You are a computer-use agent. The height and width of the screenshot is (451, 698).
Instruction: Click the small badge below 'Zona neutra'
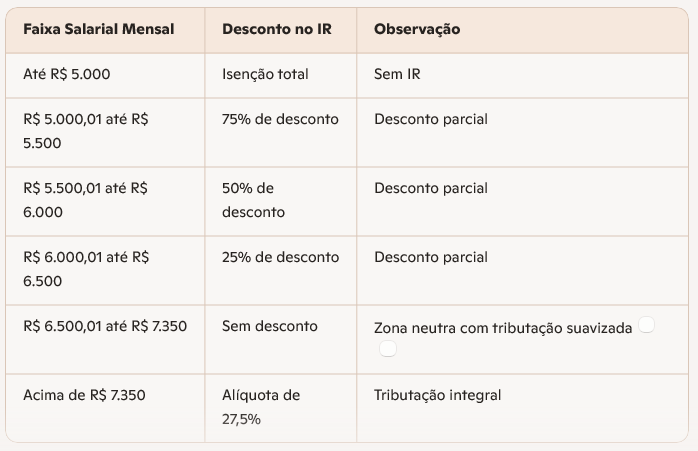click(388, 348)
